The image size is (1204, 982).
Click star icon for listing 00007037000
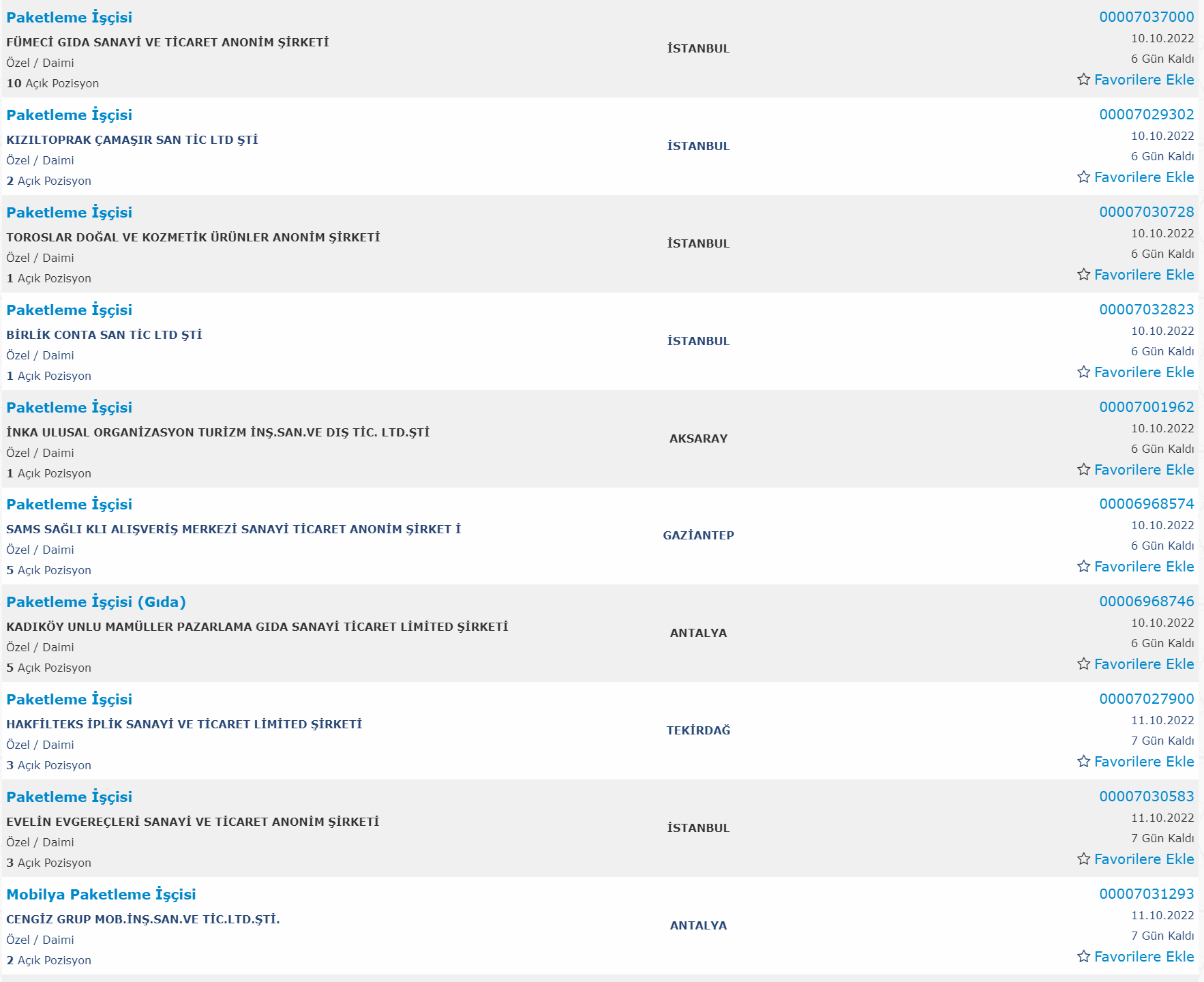[x=1083, y=79]
